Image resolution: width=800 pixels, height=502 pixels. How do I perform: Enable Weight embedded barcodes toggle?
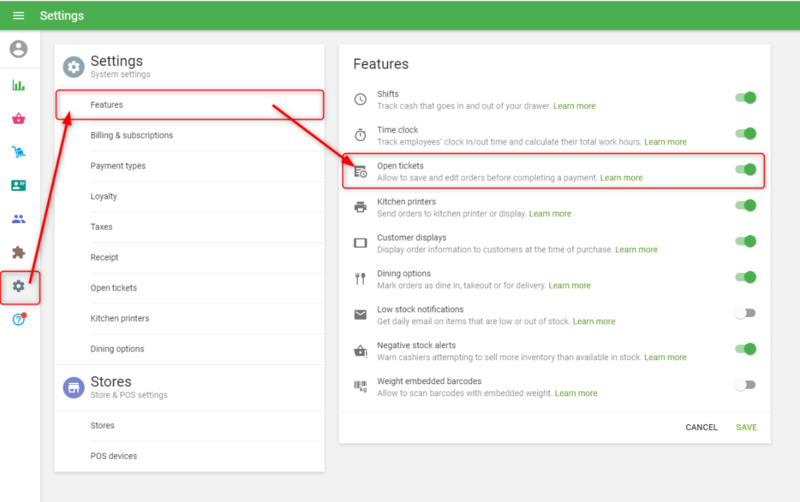point(745,385)
